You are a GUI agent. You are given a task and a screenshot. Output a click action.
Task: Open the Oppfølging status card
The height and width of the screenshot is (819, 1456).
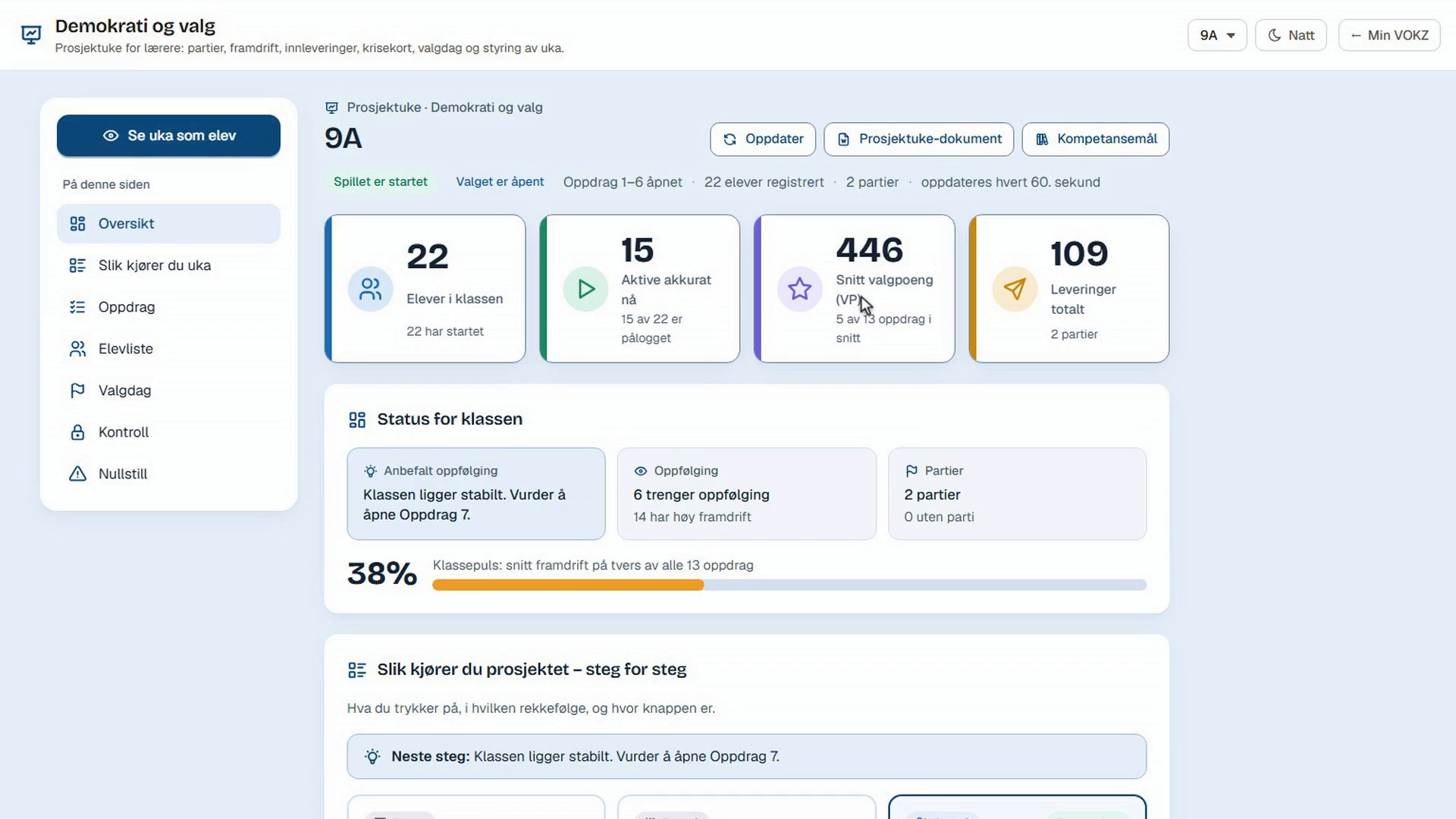pos(747,494)
